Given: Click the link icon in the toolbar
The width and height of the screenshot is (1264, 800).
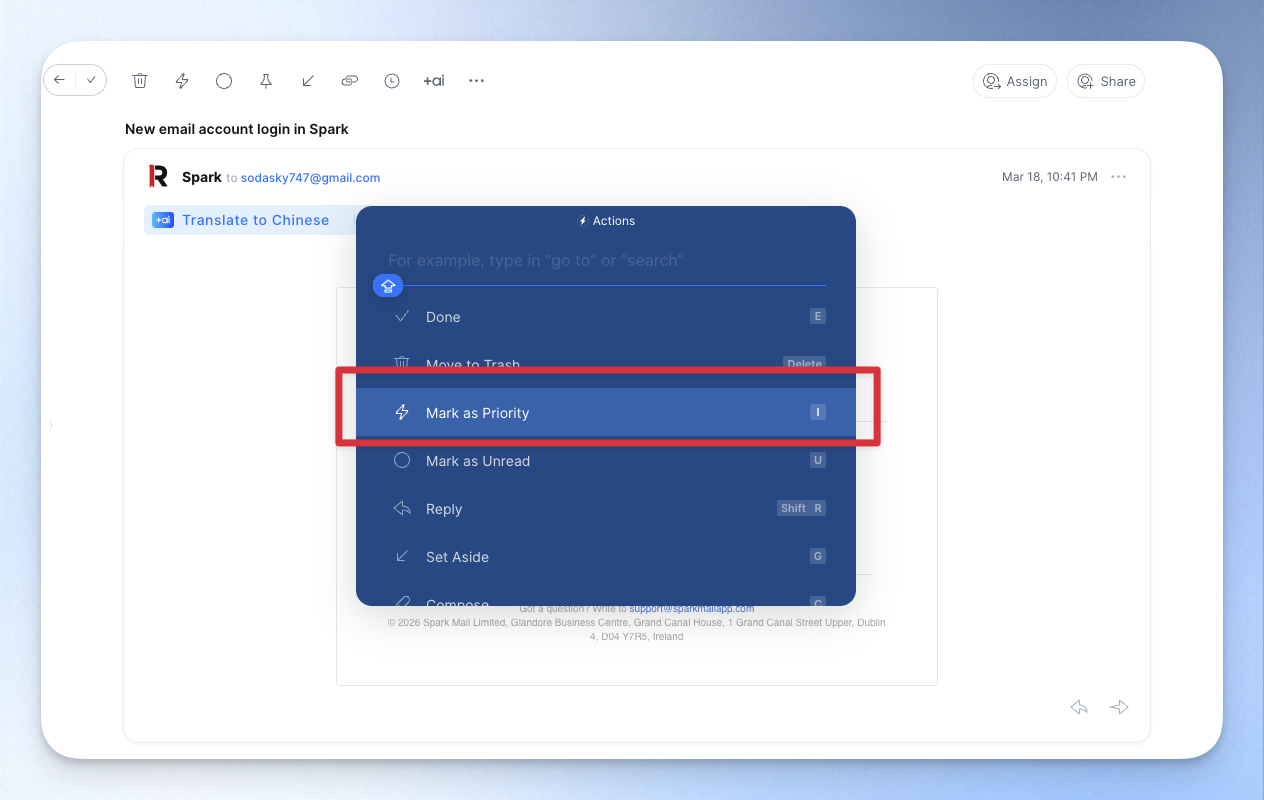Looking at the screenshot, I should [x=350, y=81].
